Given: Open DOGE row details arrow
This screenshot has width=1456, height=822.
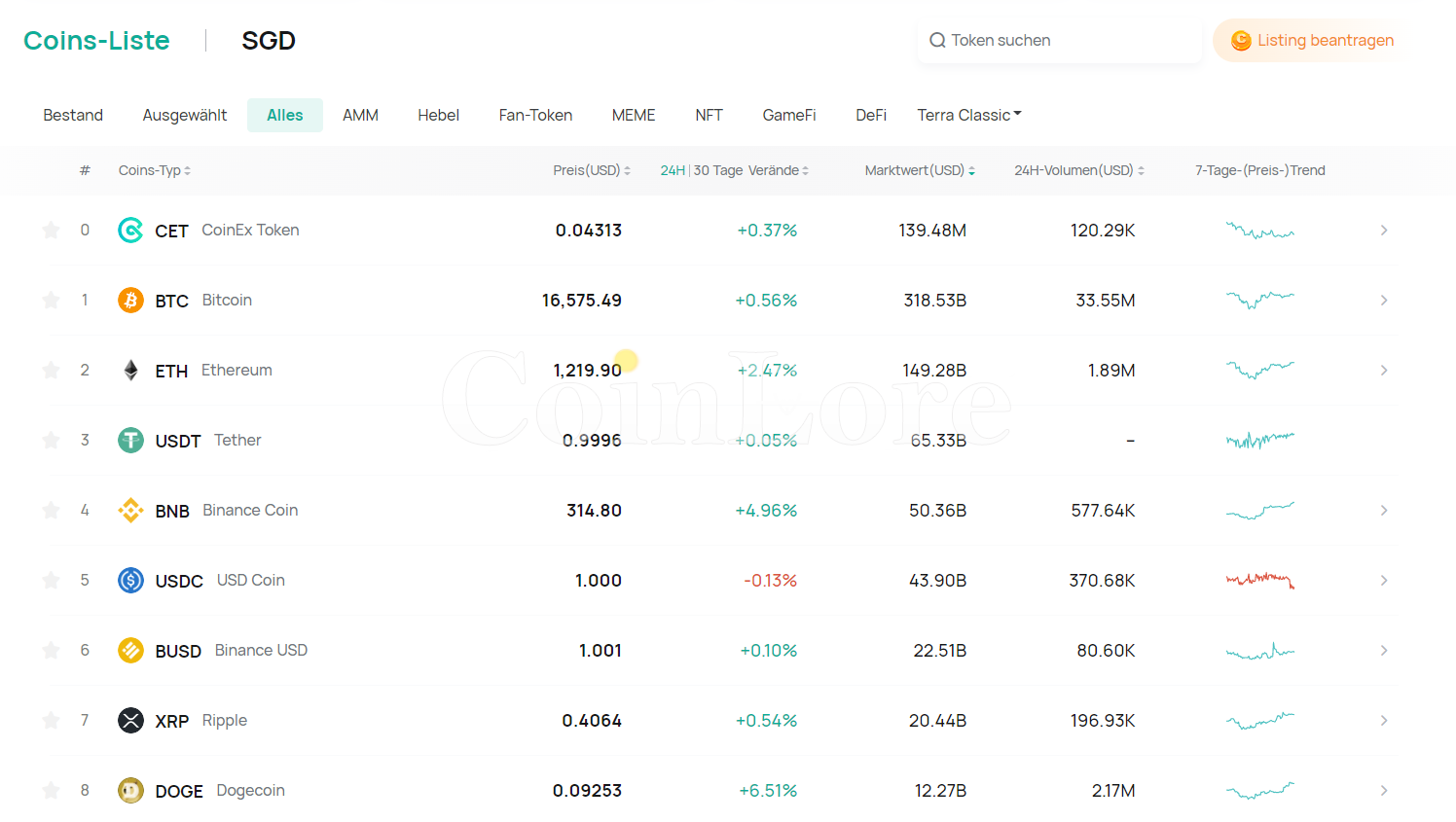Looking at the screenshot, I should point(1384,791).
